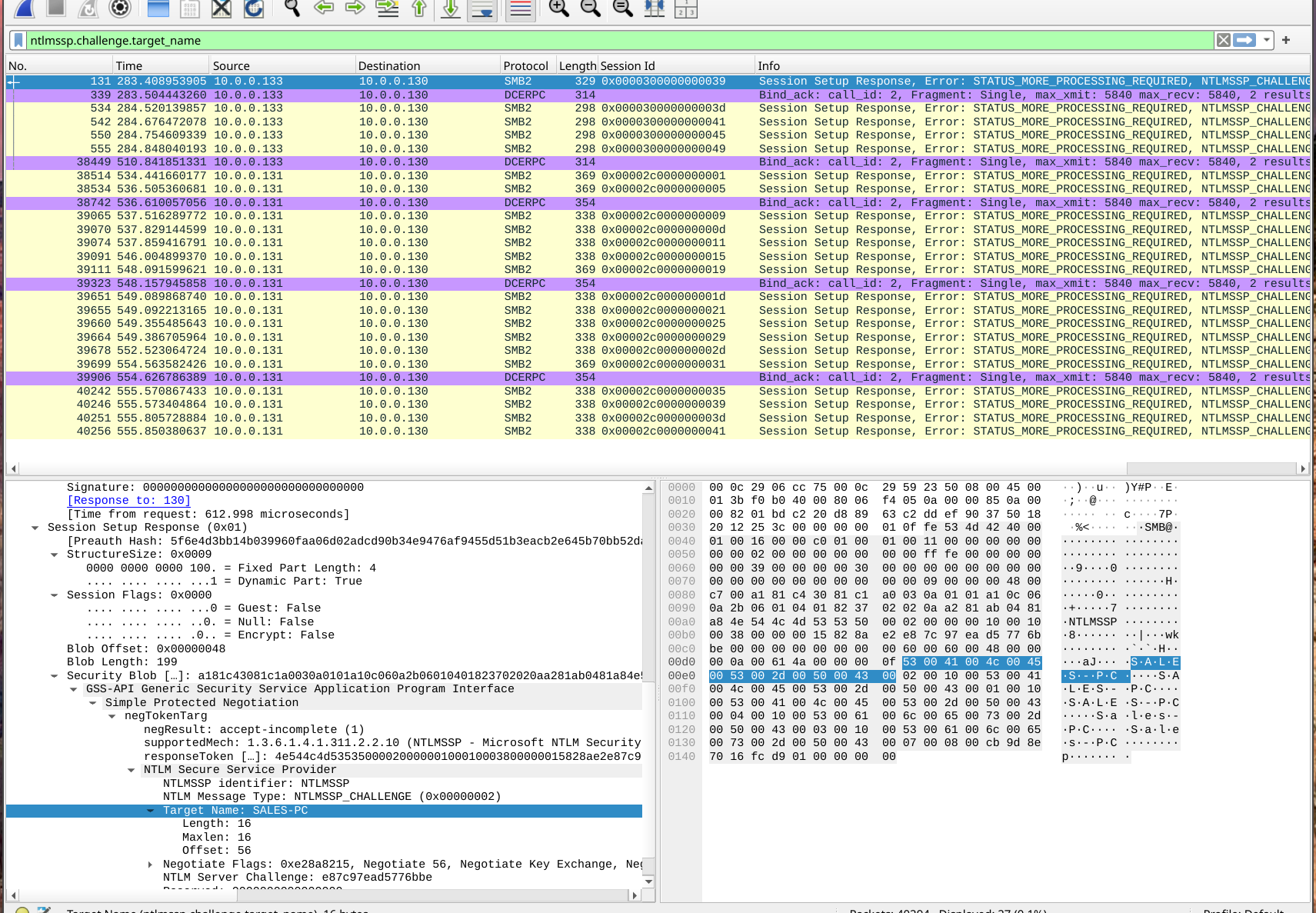
Task: Stop the running packet capture
Action: point(55,9)
